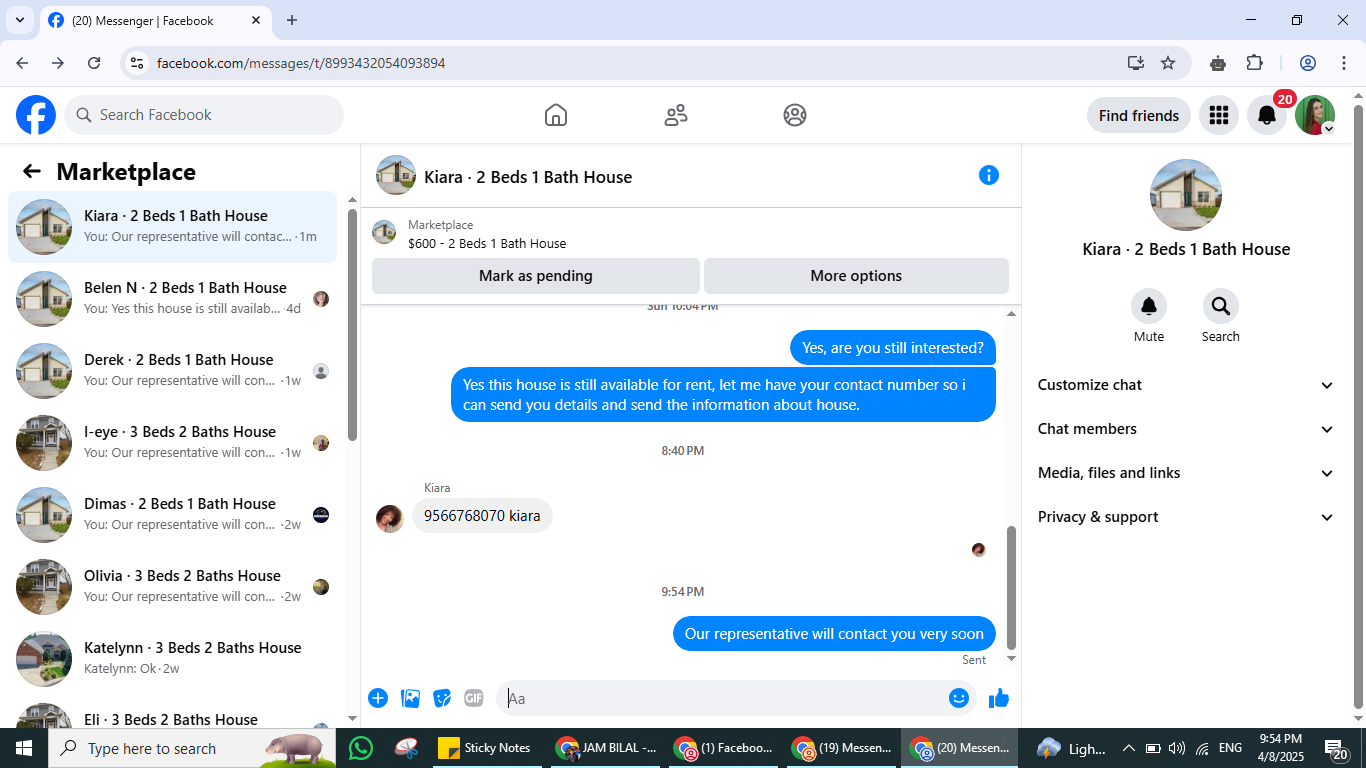The image size is (1366, 768).
Task: Open notifications bell with 20 badge
Action: 1267,115
